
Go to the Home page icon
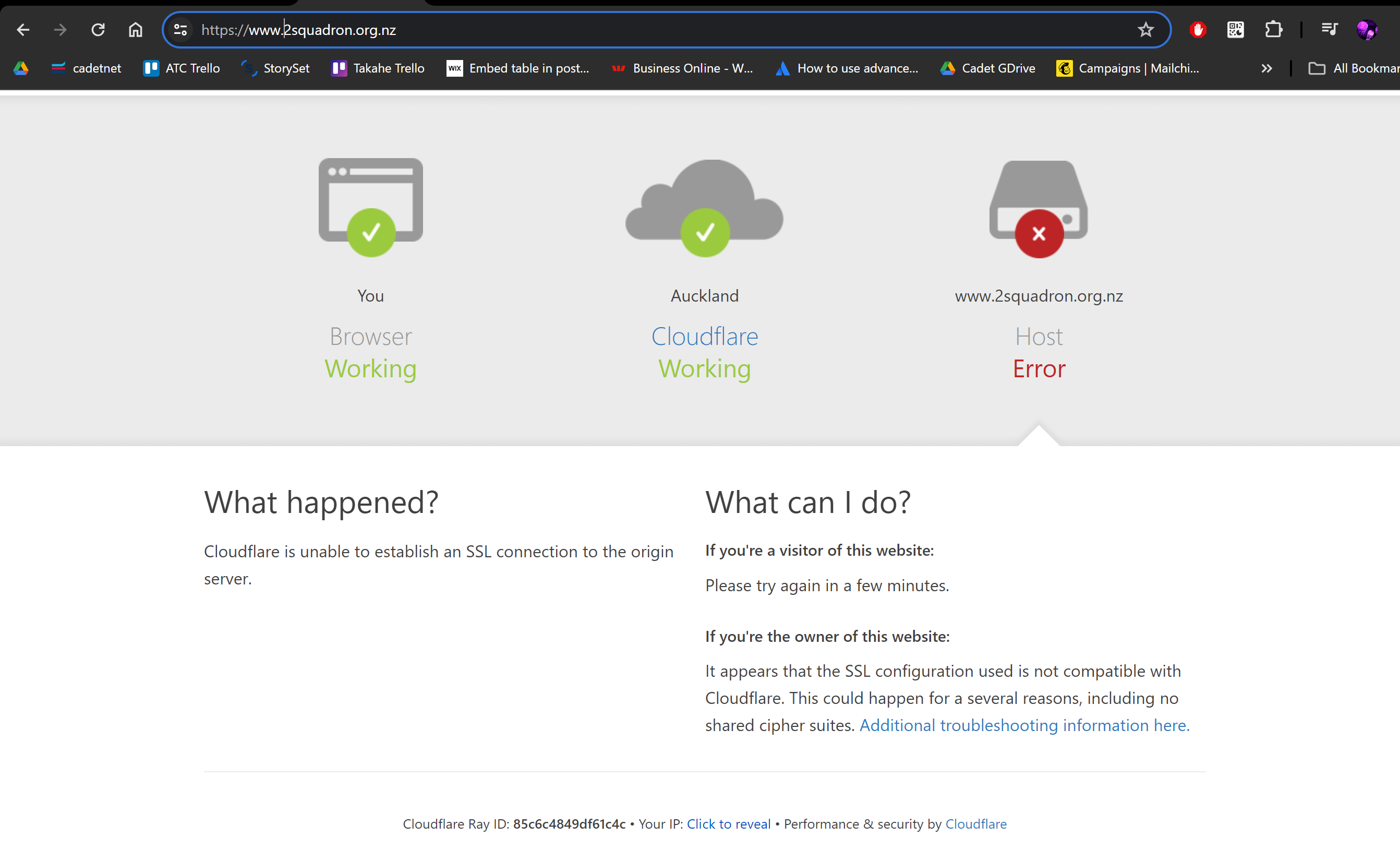[136, 30]
